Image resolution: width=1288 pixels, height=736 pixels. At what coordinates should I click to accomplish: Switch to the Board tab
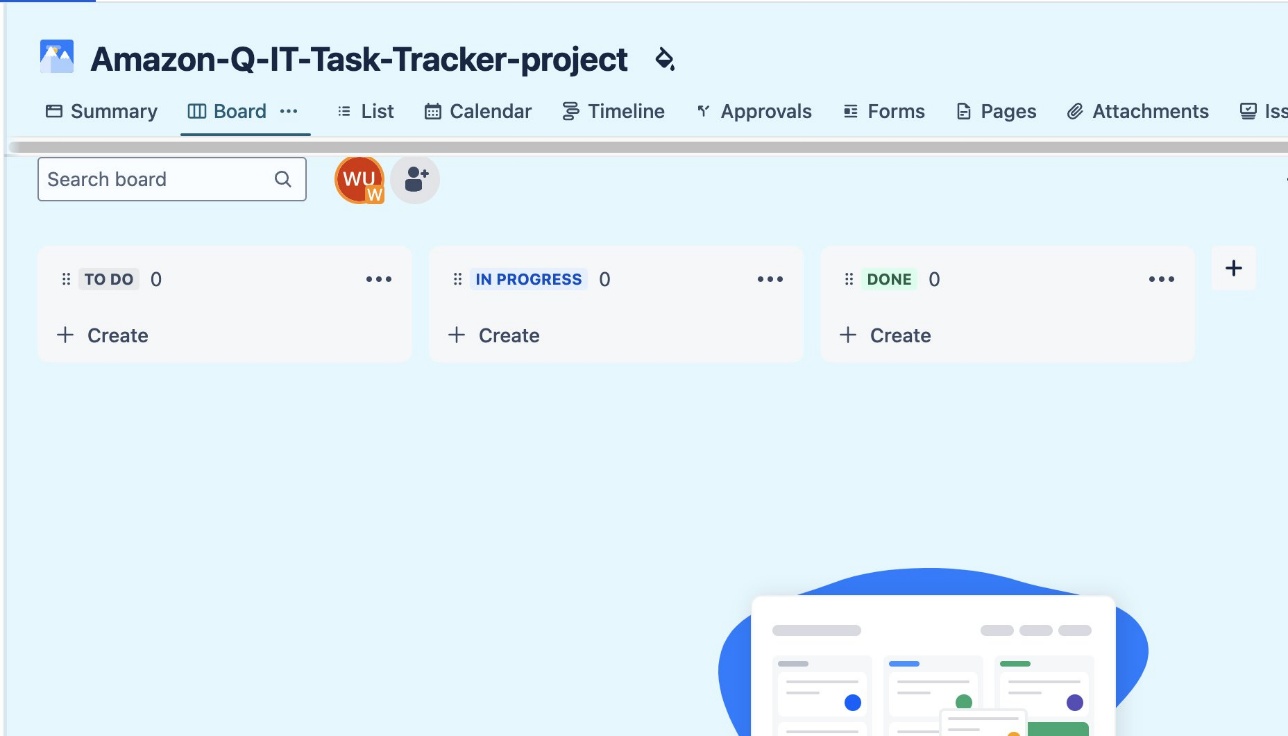[x=227, y=111]
